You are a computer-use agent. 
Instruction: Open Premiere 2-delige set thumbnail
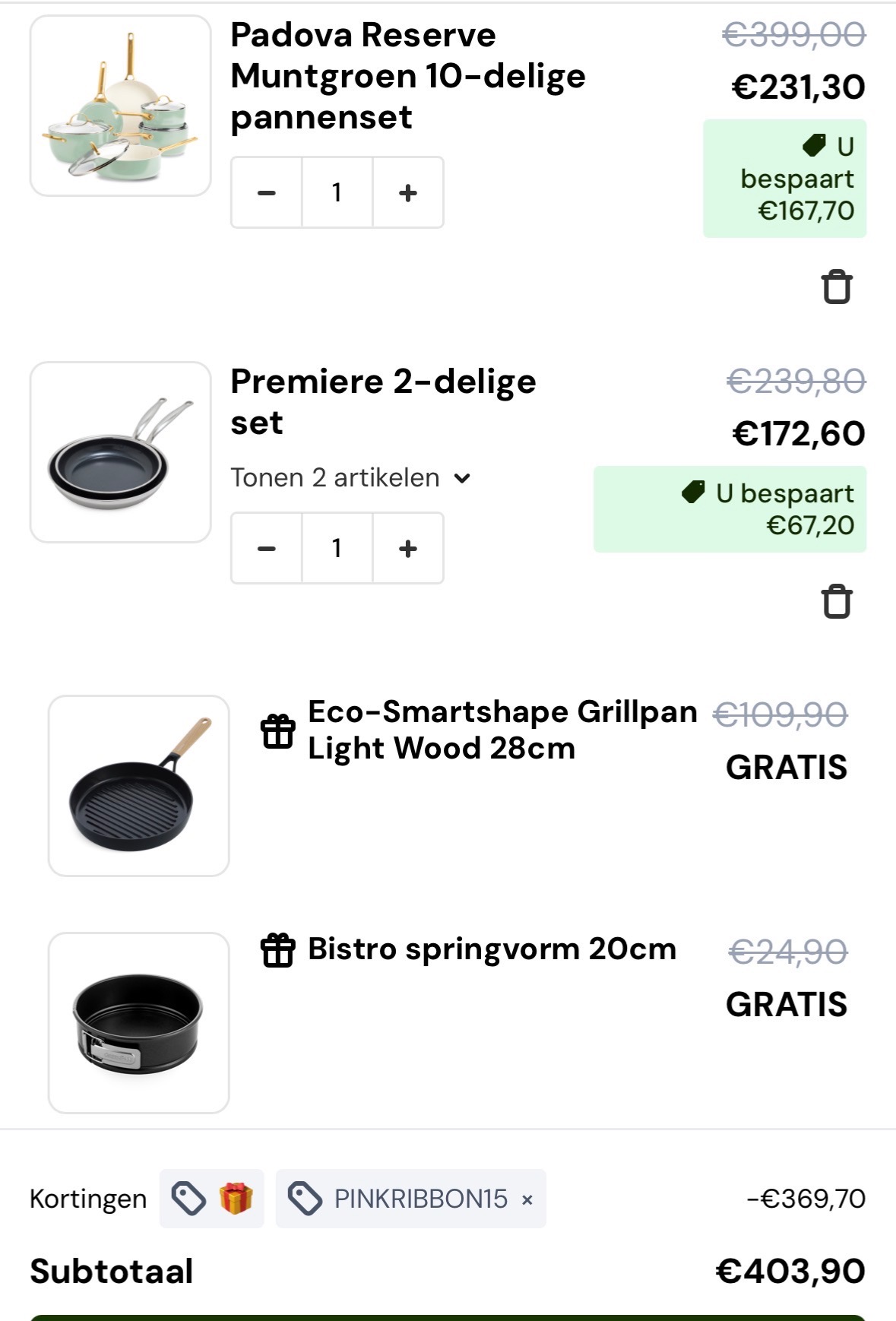(x=120, y=452)
